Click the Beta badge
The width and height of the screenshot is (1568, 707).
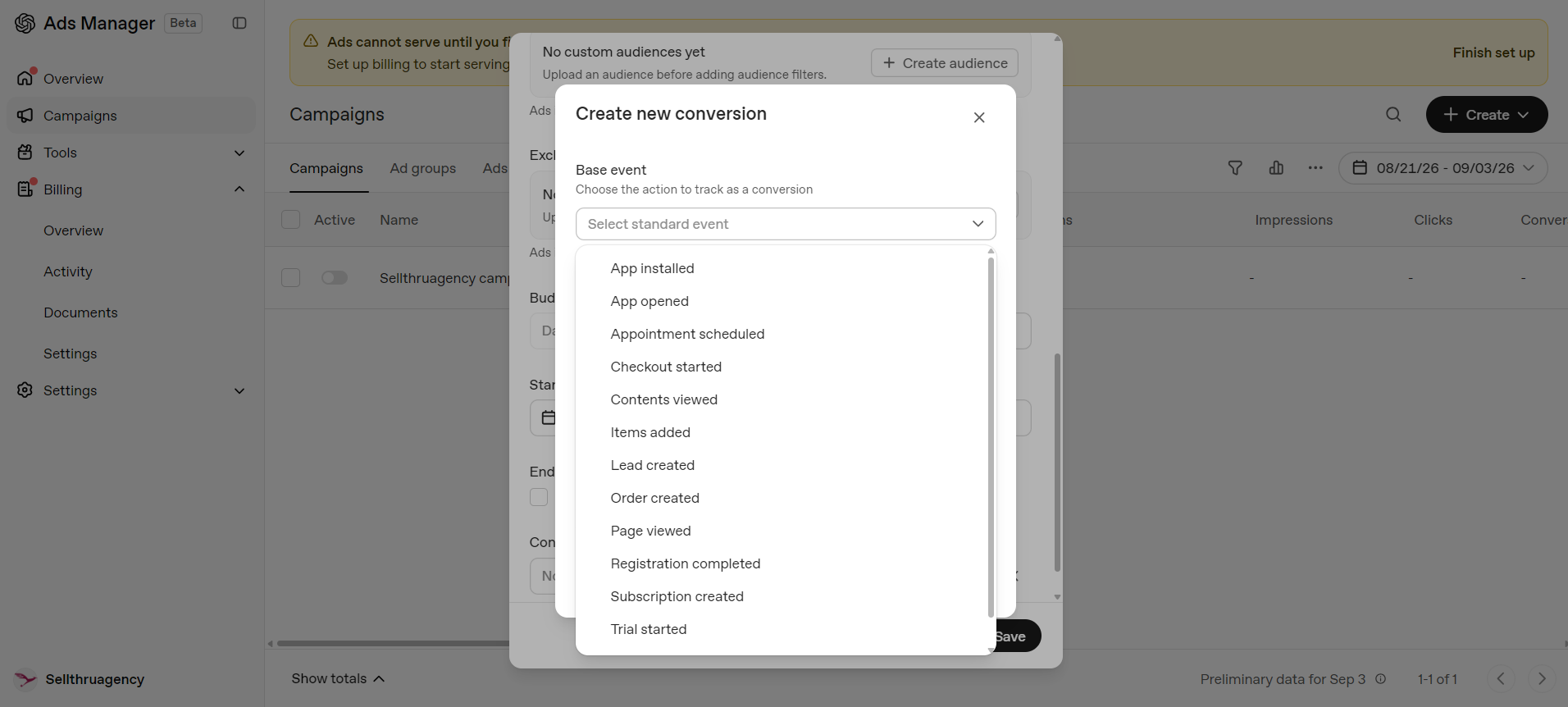coord(183,23)
